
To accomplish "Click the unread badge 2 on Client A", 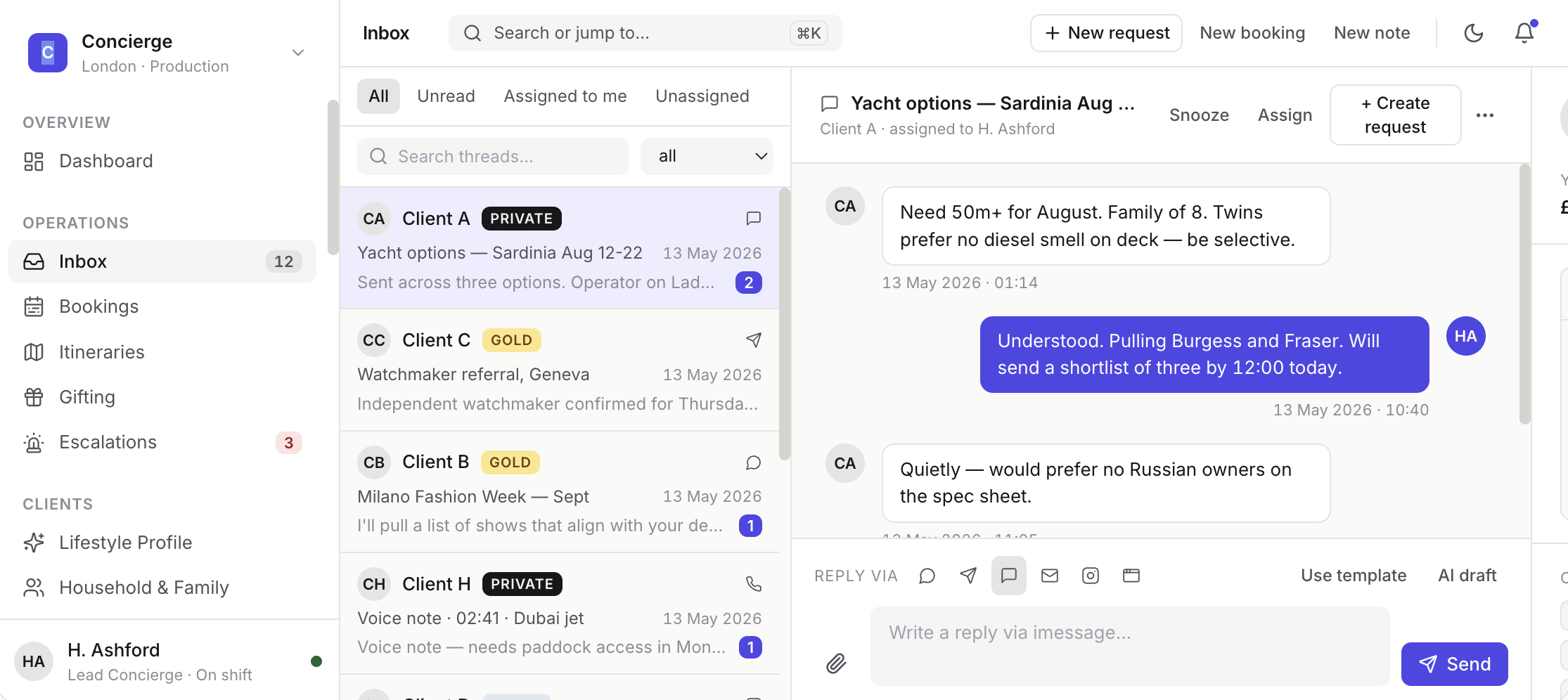I will 749,283.
